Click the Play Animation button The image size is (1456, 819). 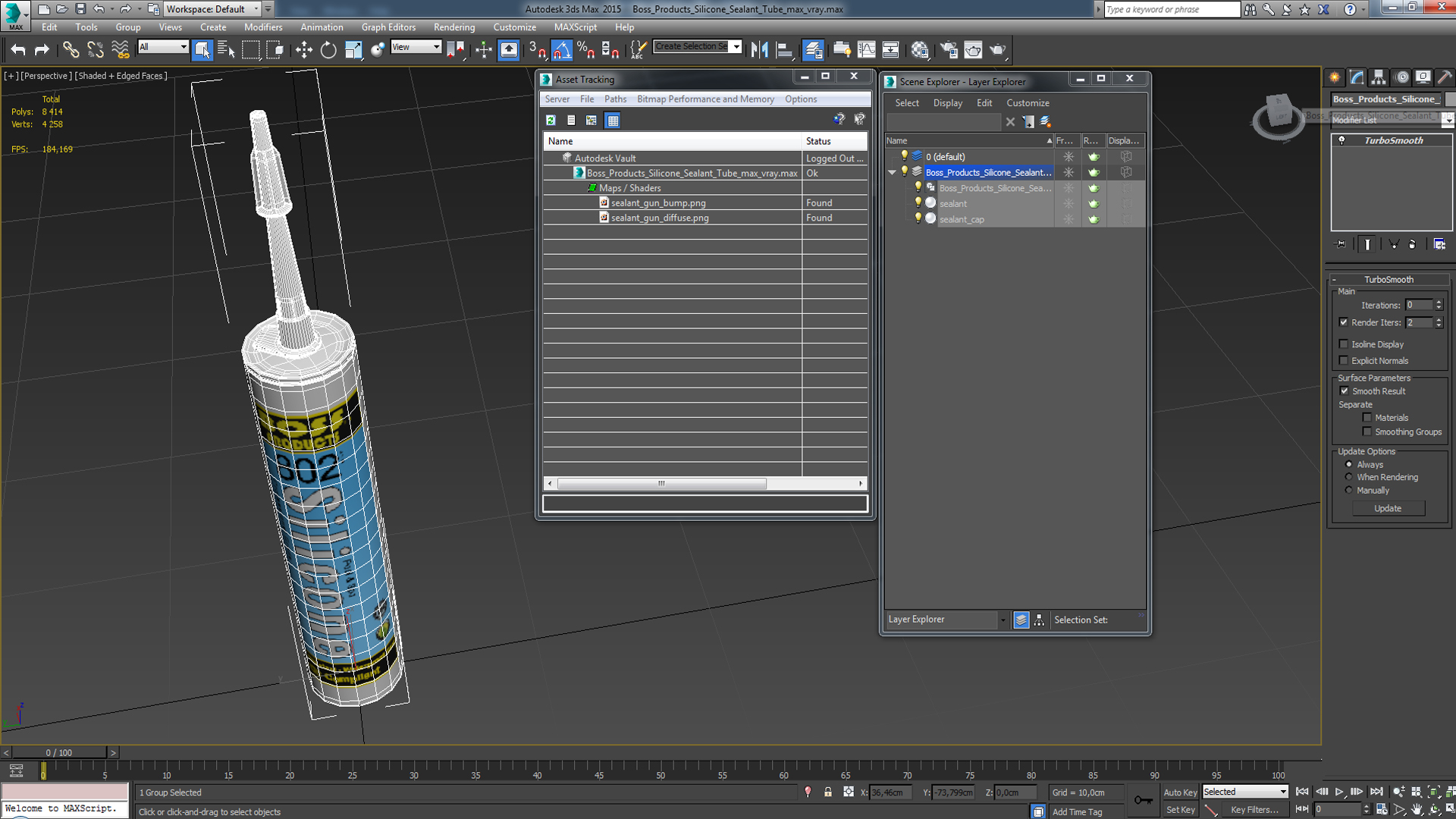[1339, 792]
